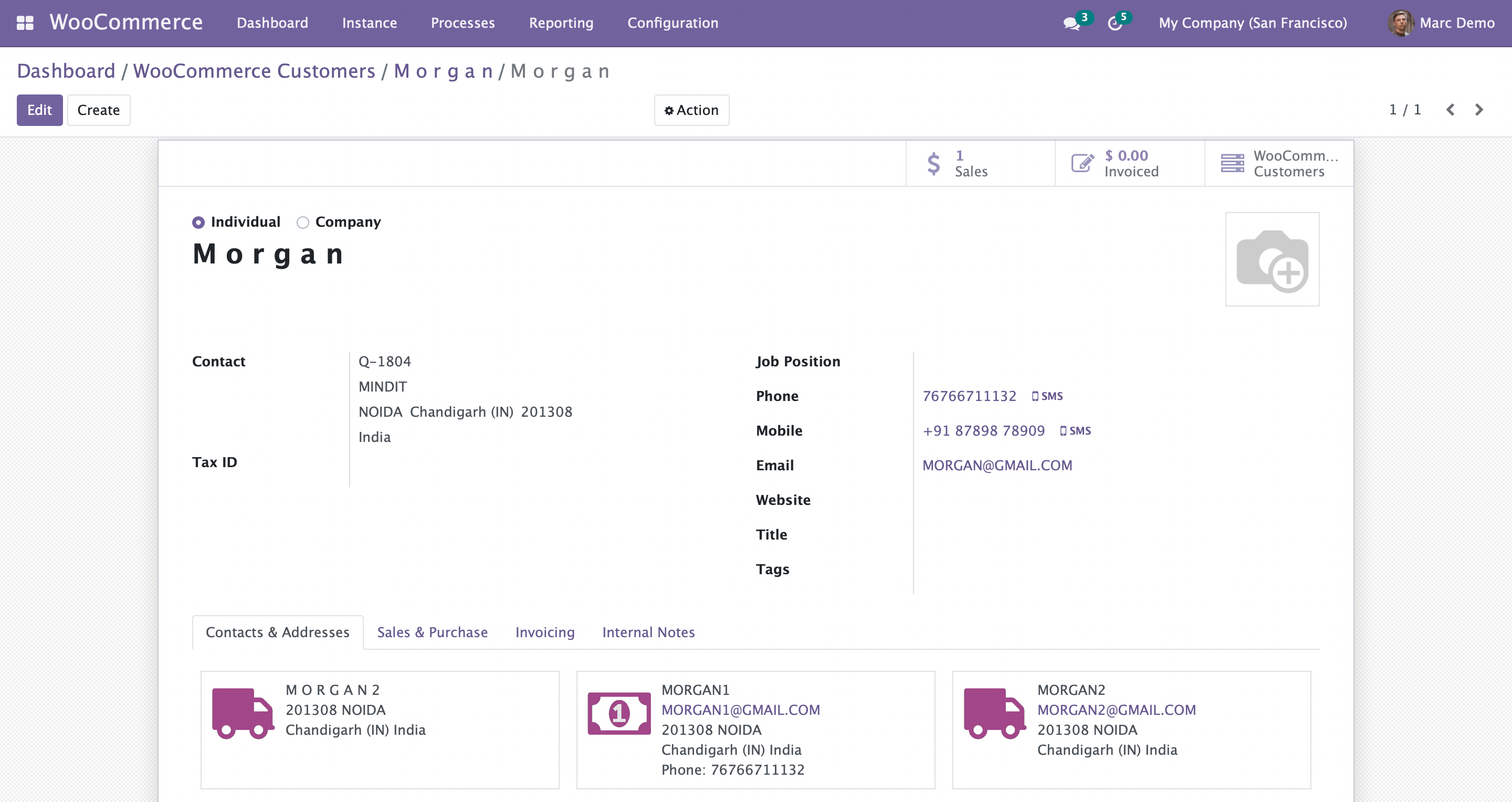Click SMS icon next to Mobile number
Viewport: 1512px width, 802px height.
click(x=1075, y=430)
